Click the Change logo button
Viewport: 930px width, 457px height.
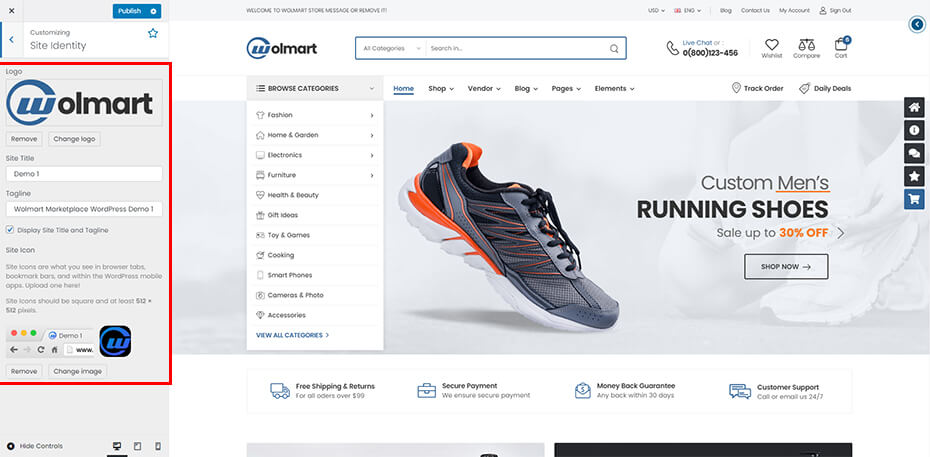click(x=74, y=139)
